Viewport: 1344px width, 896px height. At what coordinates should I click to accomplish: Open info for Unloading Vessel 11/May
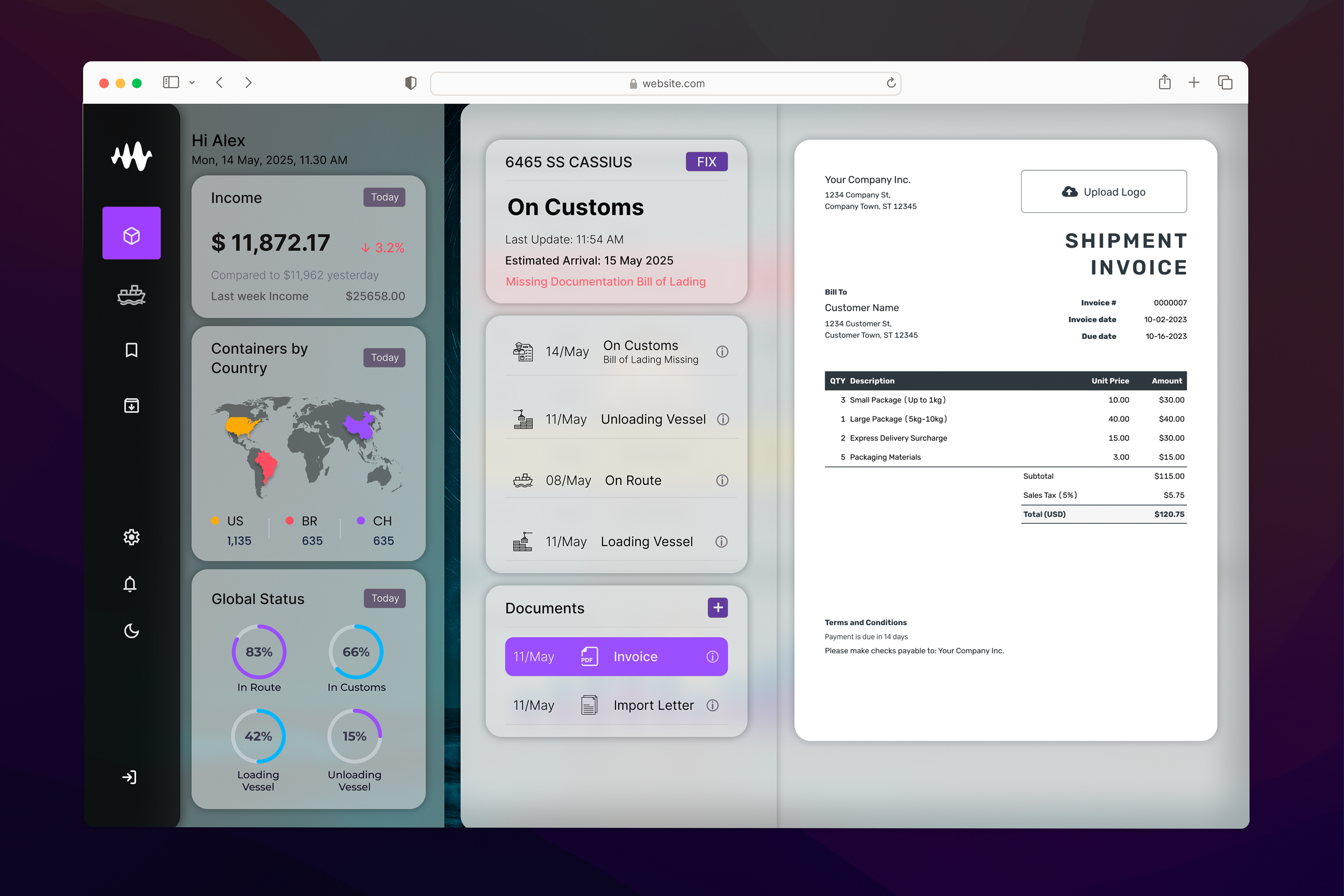(x=723, y=419)
